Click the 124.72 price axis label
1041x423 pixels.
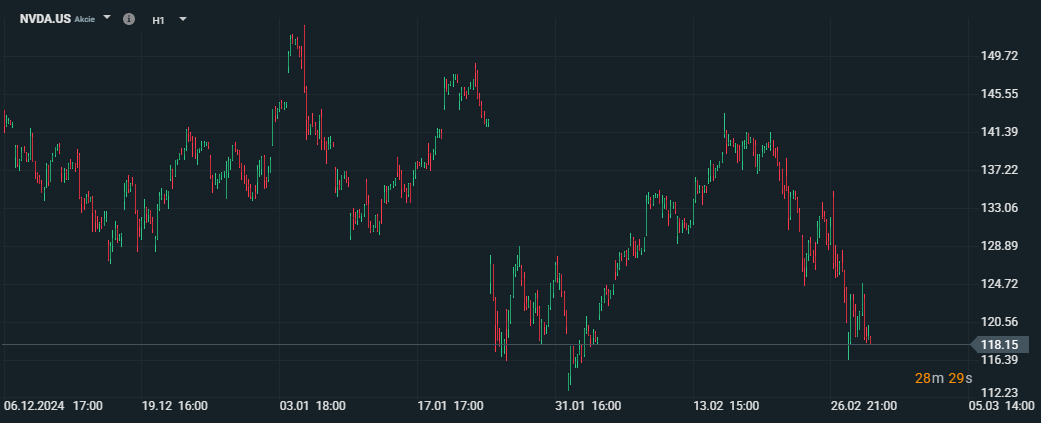(999, 284)
